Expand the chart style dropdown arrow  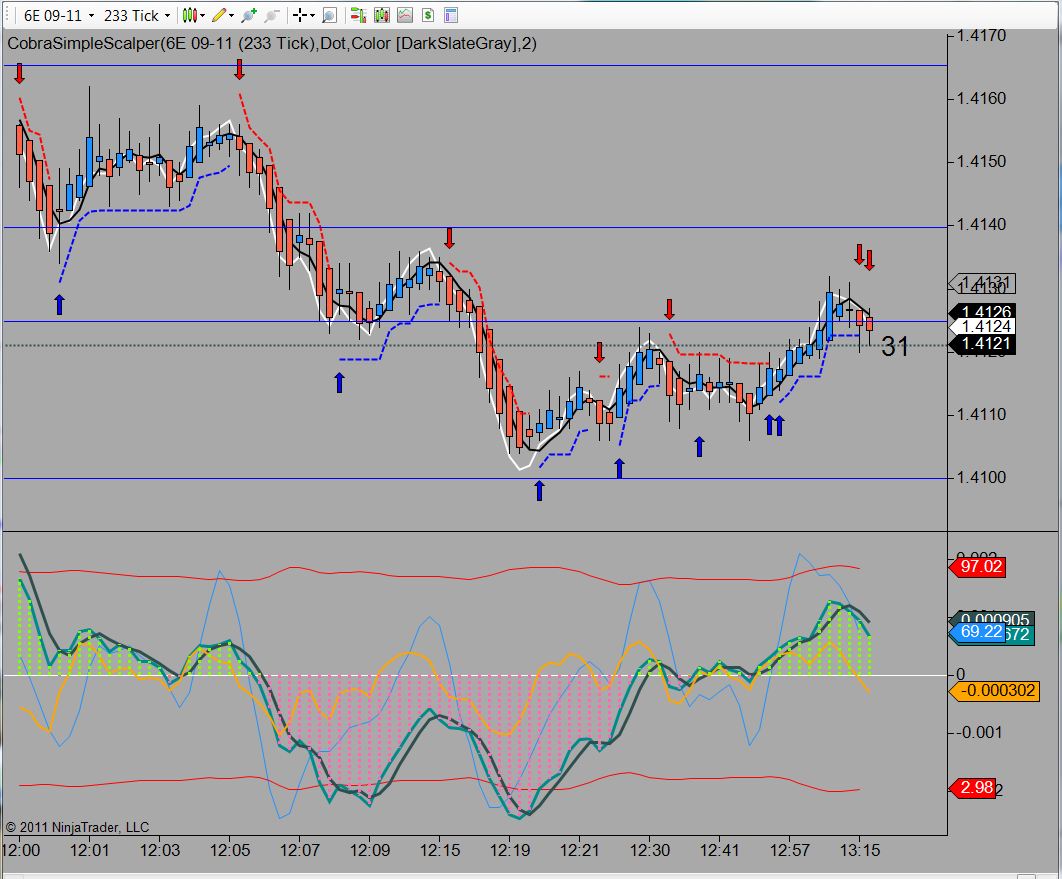(x=202, y=15)
